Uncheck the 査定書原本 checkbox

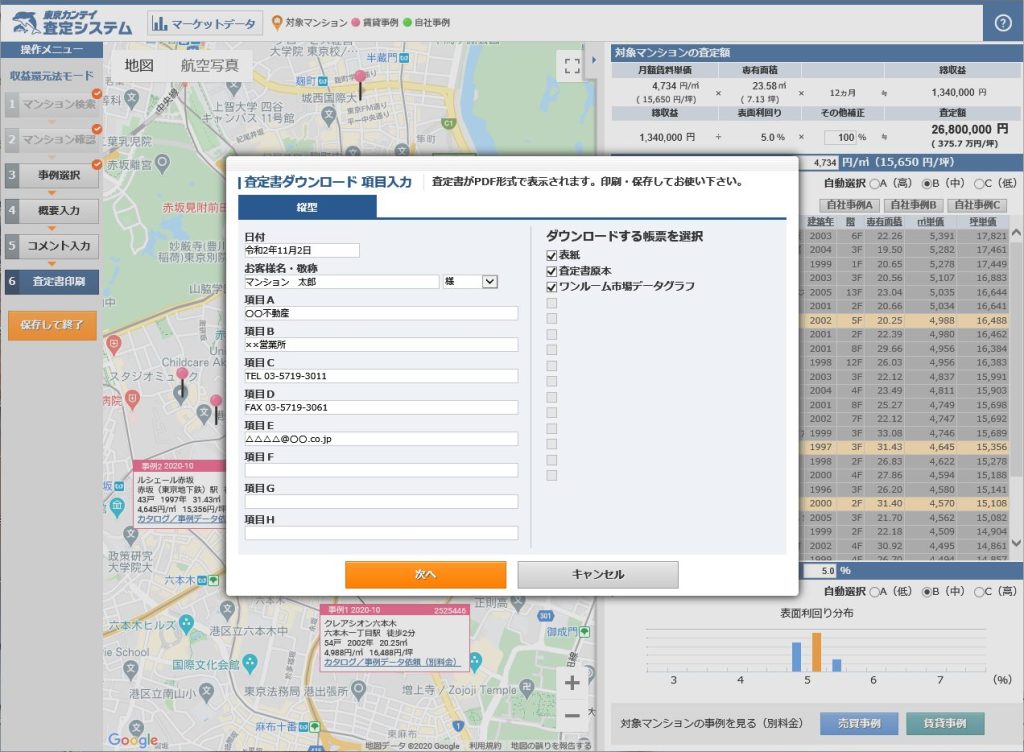click(x=551, y=271)
